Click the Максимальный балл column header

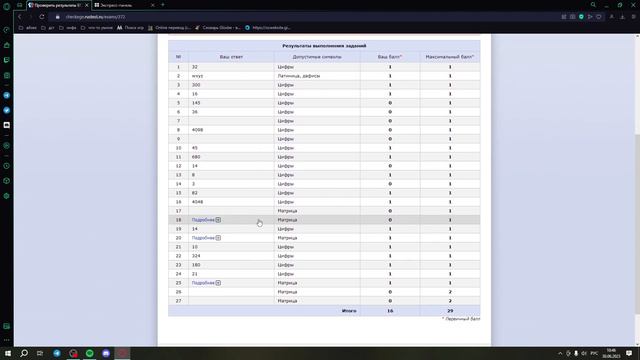[450, 57]
